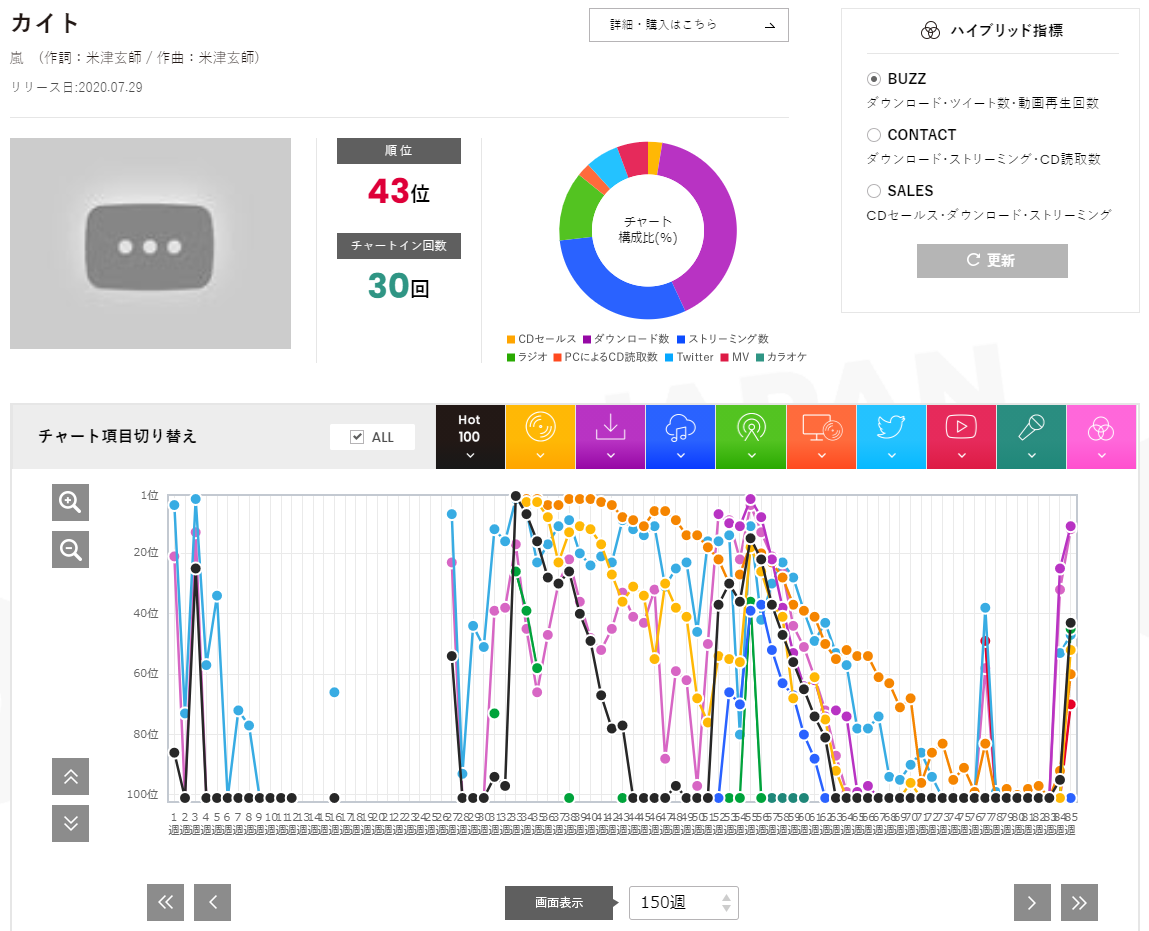Select the streaming cloud music icon tab
The image size is (1149, 931).
[681, 437]
